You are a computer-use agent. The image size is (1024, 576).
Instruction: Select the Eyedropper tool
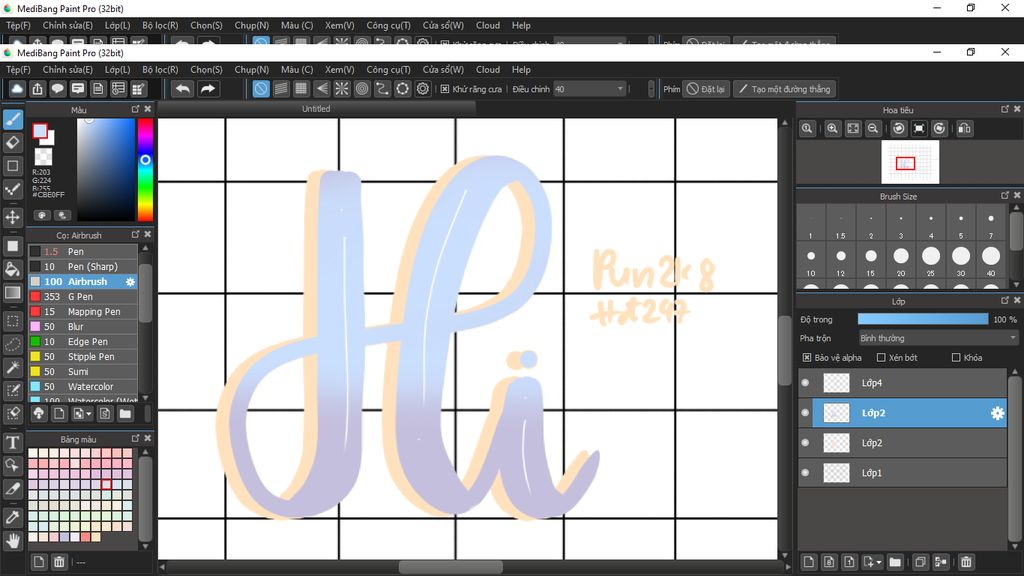(x=12, y=517)
